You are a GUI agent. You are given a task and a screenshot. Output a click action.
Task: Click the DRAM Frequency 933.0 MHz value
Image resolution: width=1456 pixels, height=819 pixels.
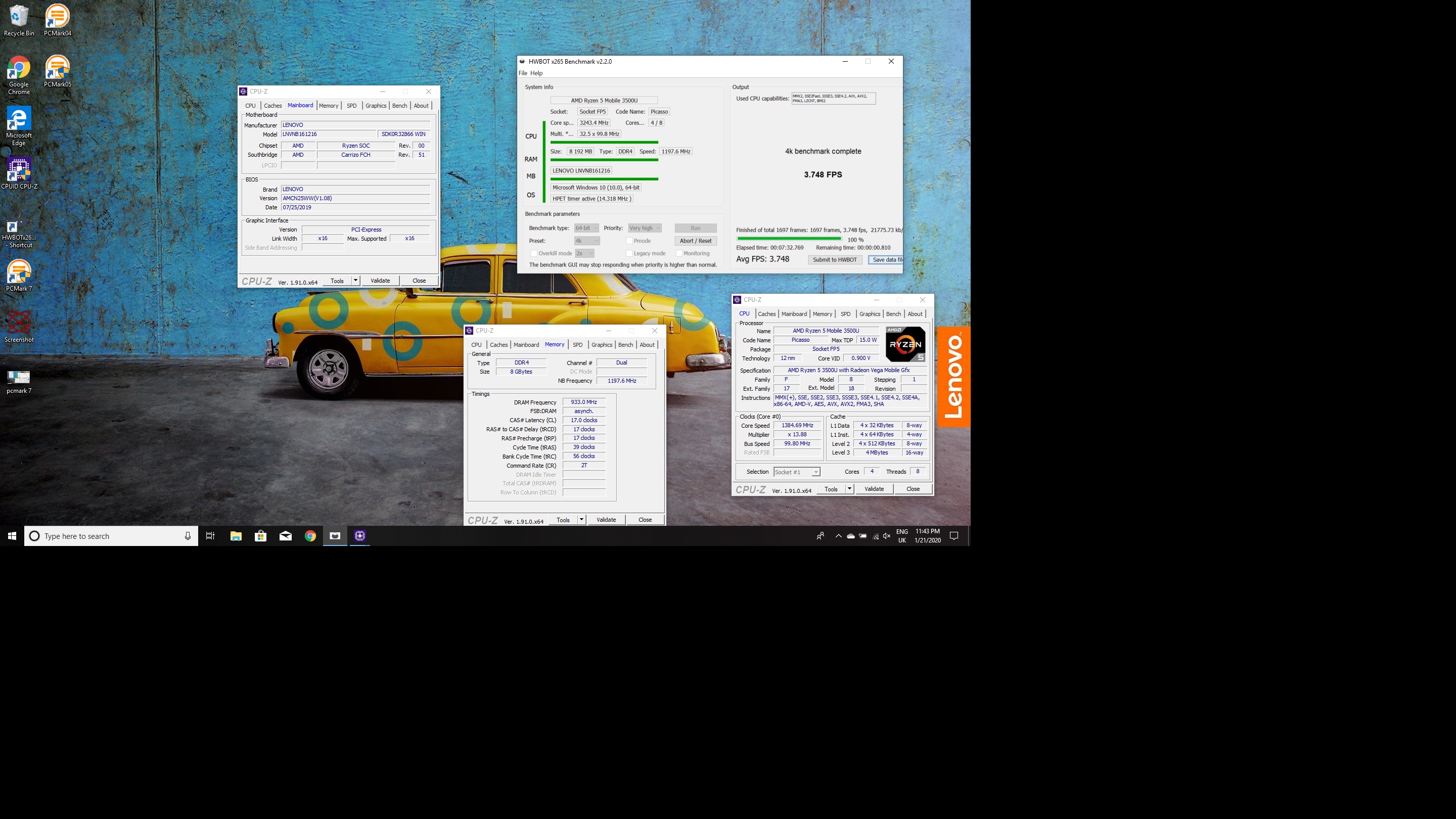click(x=584, y=402)
